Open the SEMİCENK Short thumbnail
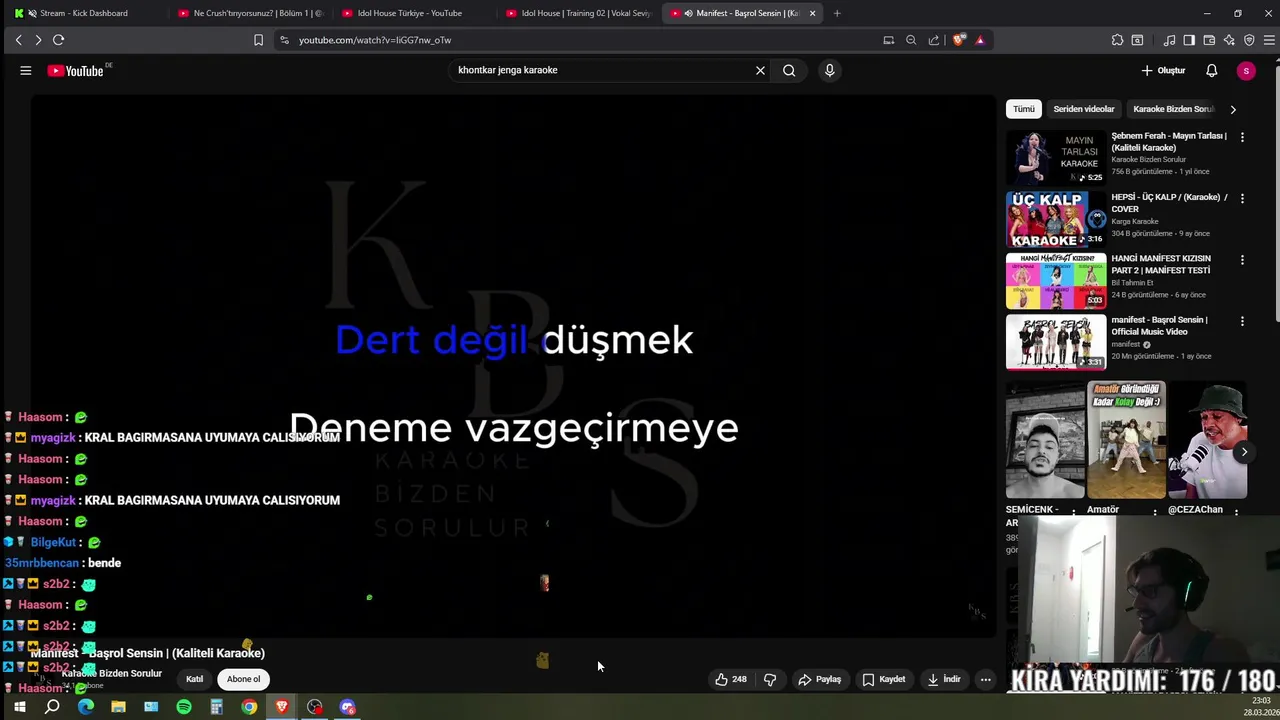The width and height of the screenshot is (1280, 720). [1045, 439]
